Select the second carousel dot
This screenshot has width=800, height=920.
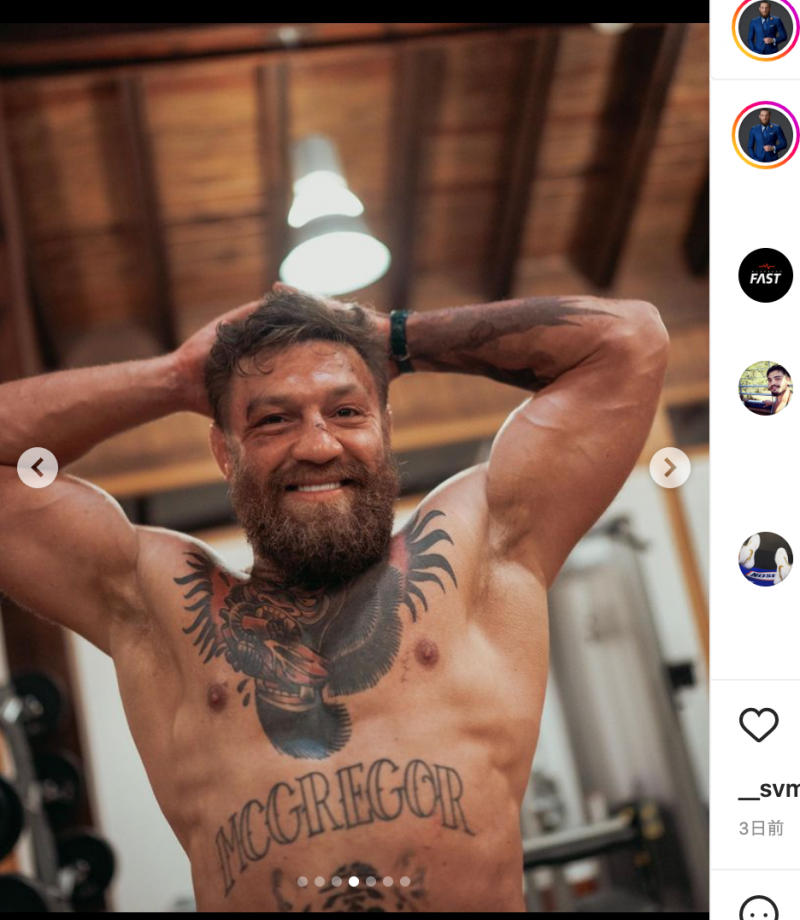(319, 882)
